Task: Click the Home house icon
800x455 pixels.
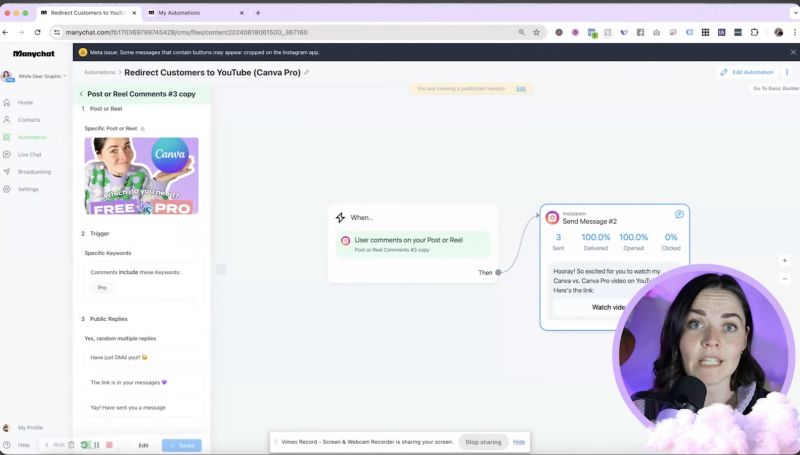Action: coord(7,103)
